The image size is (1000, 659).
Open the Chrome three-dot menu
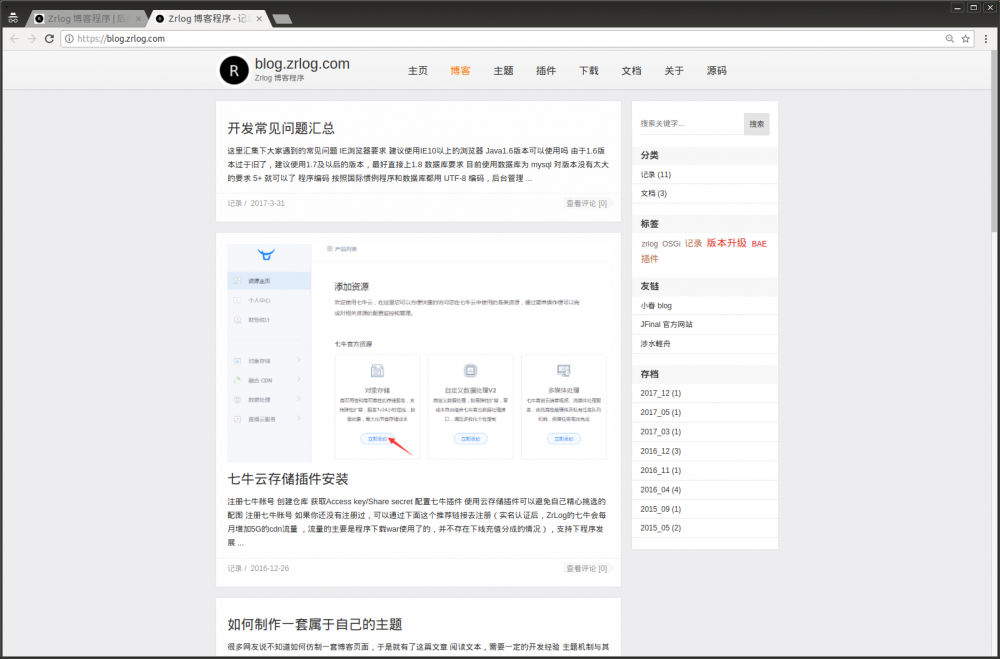986,39
